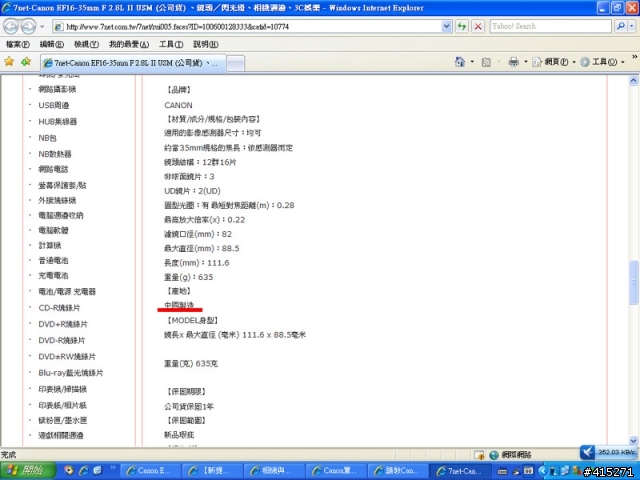Open the 工具(T) menu

[171, 44]
